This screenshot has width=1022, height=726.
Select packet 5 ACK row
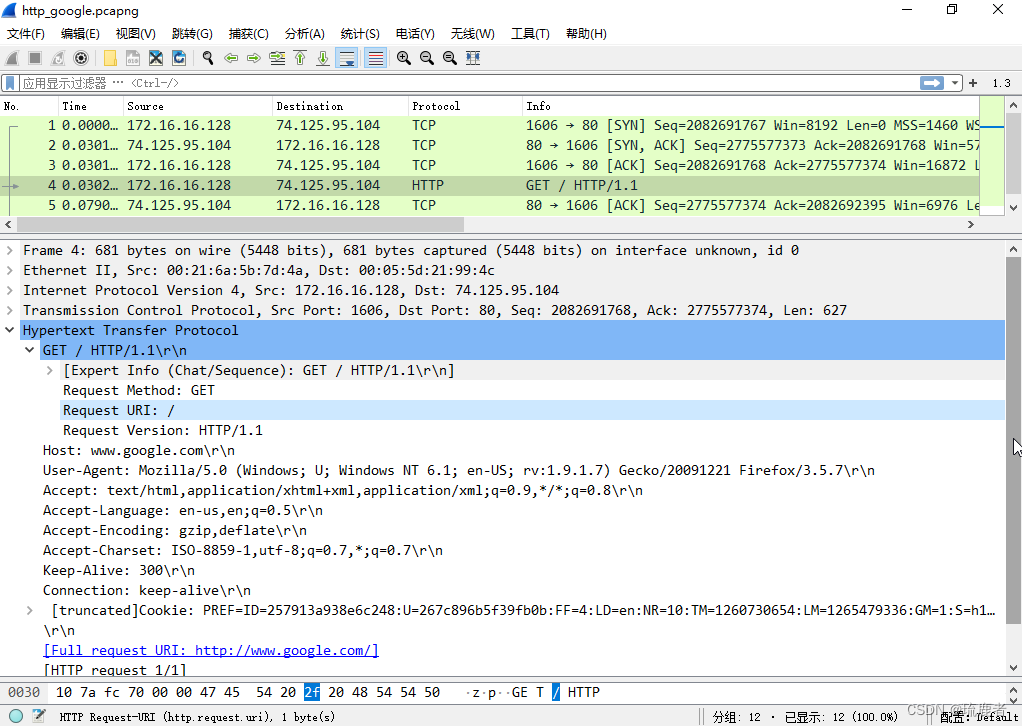tap(489, 205)
